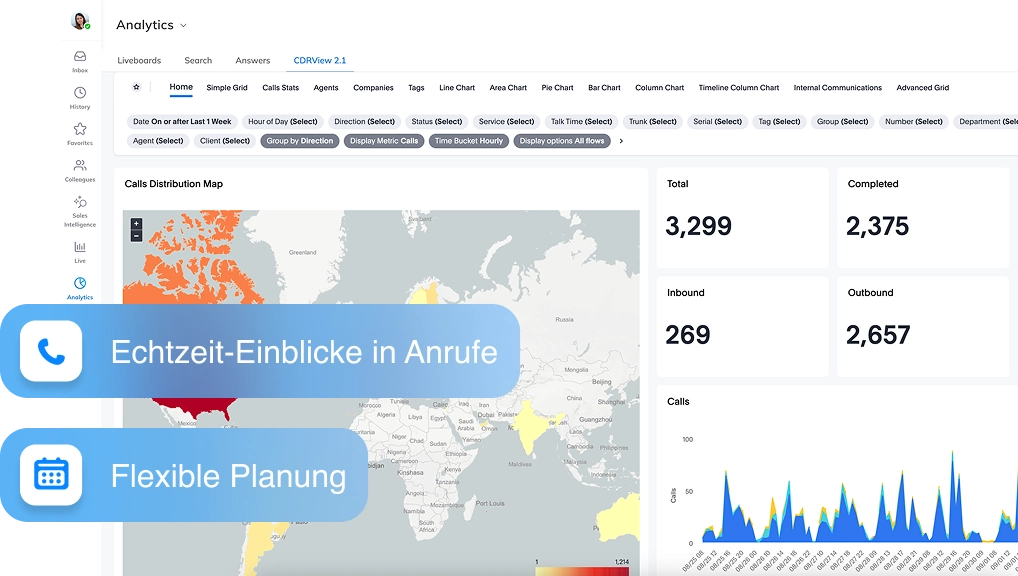
Task: Go to Favorites star in sidebar
Action: pyautogui.click(x=80, y=130)
